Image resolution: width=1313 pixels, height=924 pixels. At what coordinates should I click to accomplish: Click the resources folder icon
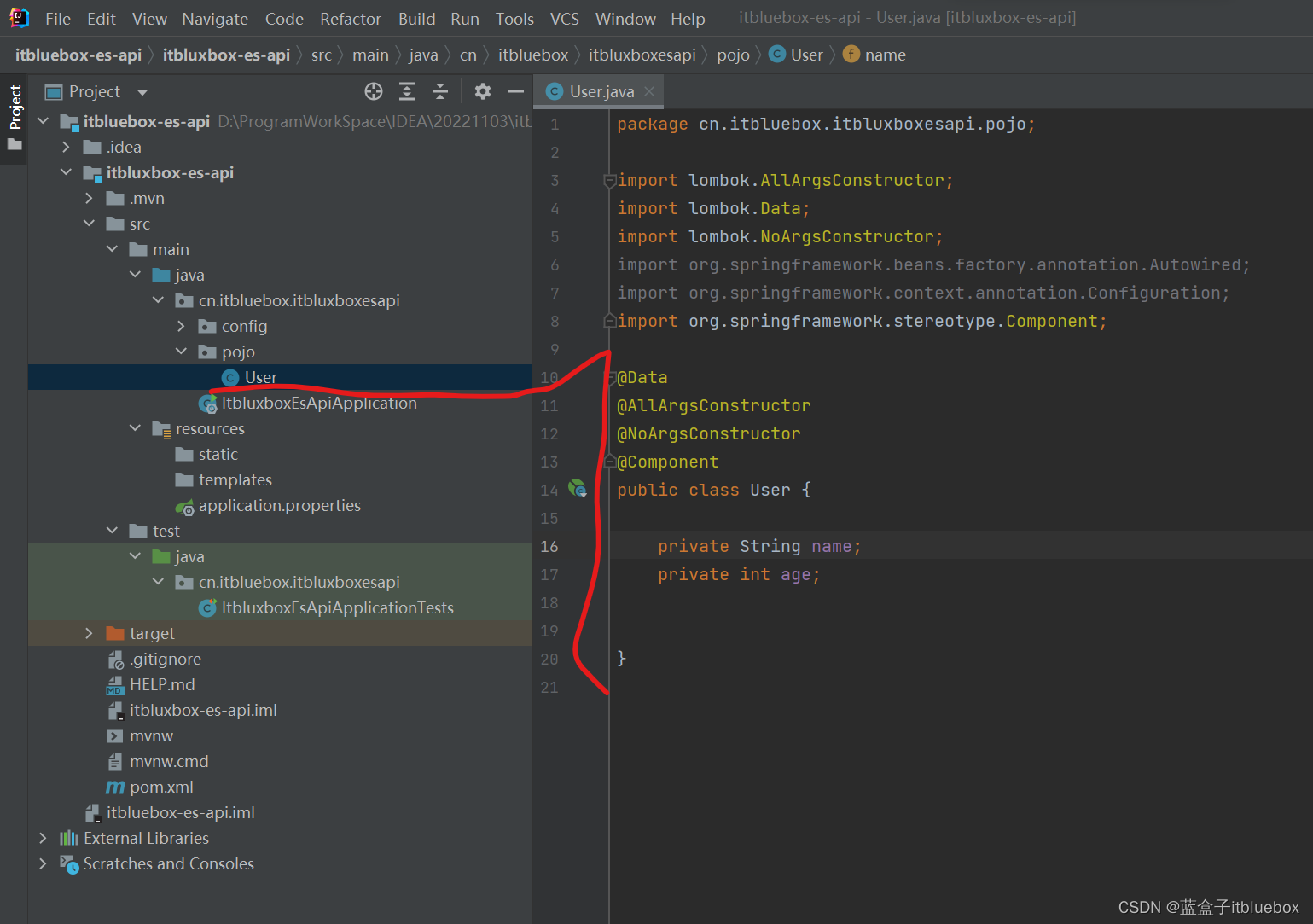[161, 429]
